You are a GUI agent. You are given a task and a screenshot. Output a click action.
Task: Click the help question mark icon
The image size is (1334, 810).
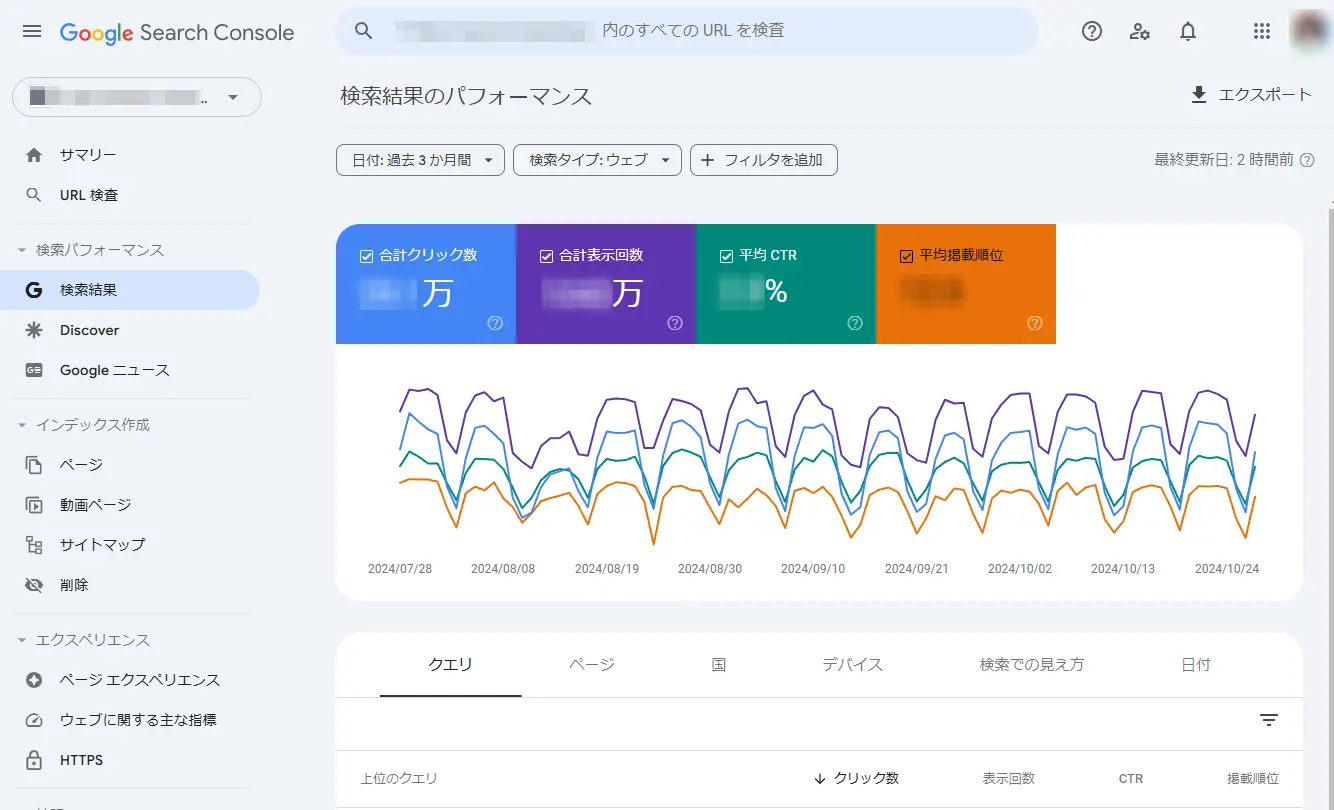click(x=1092, y=31)
